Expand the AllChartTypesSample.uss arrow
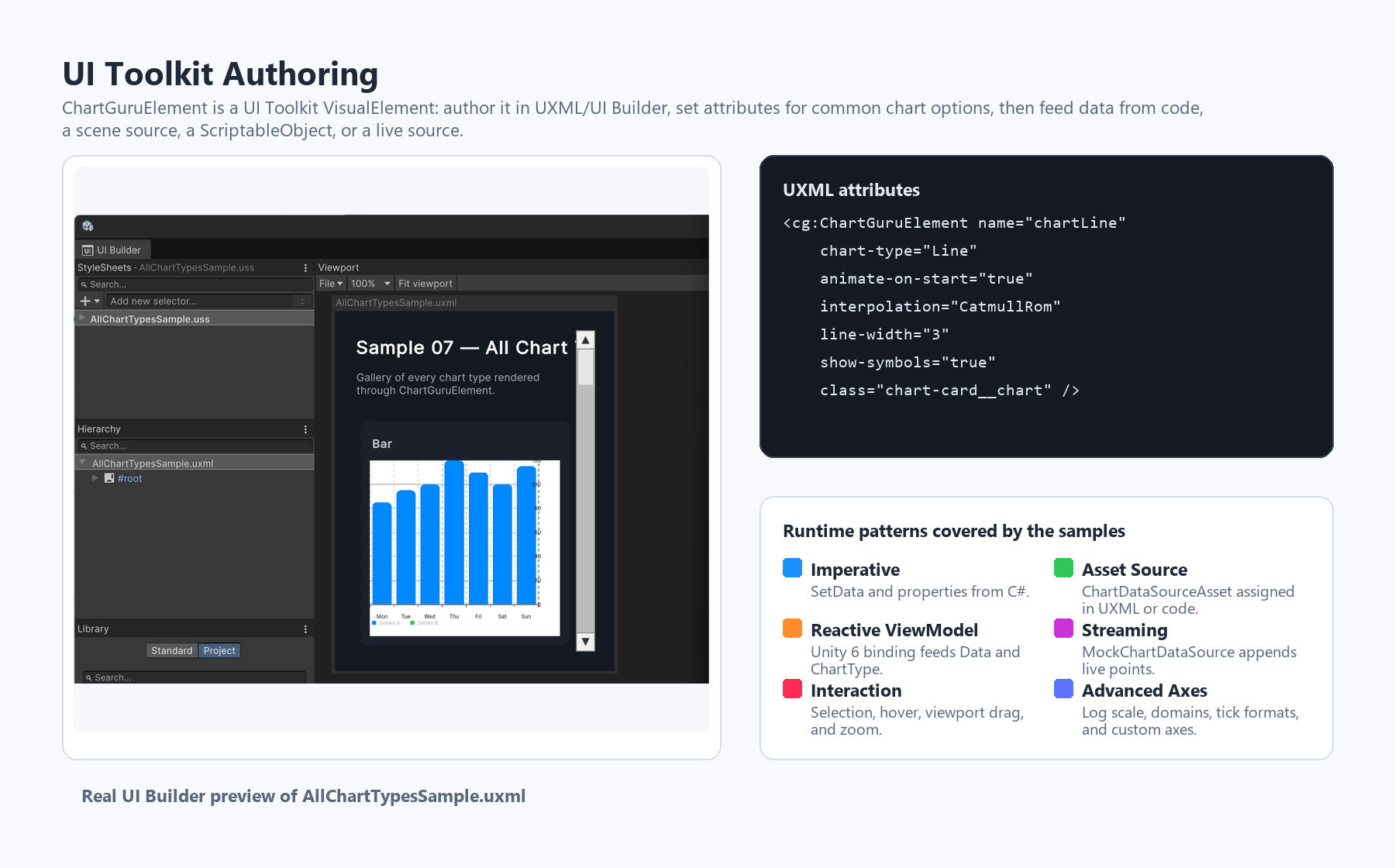Viewport: 1395px width, 868px height. [82, 318]
